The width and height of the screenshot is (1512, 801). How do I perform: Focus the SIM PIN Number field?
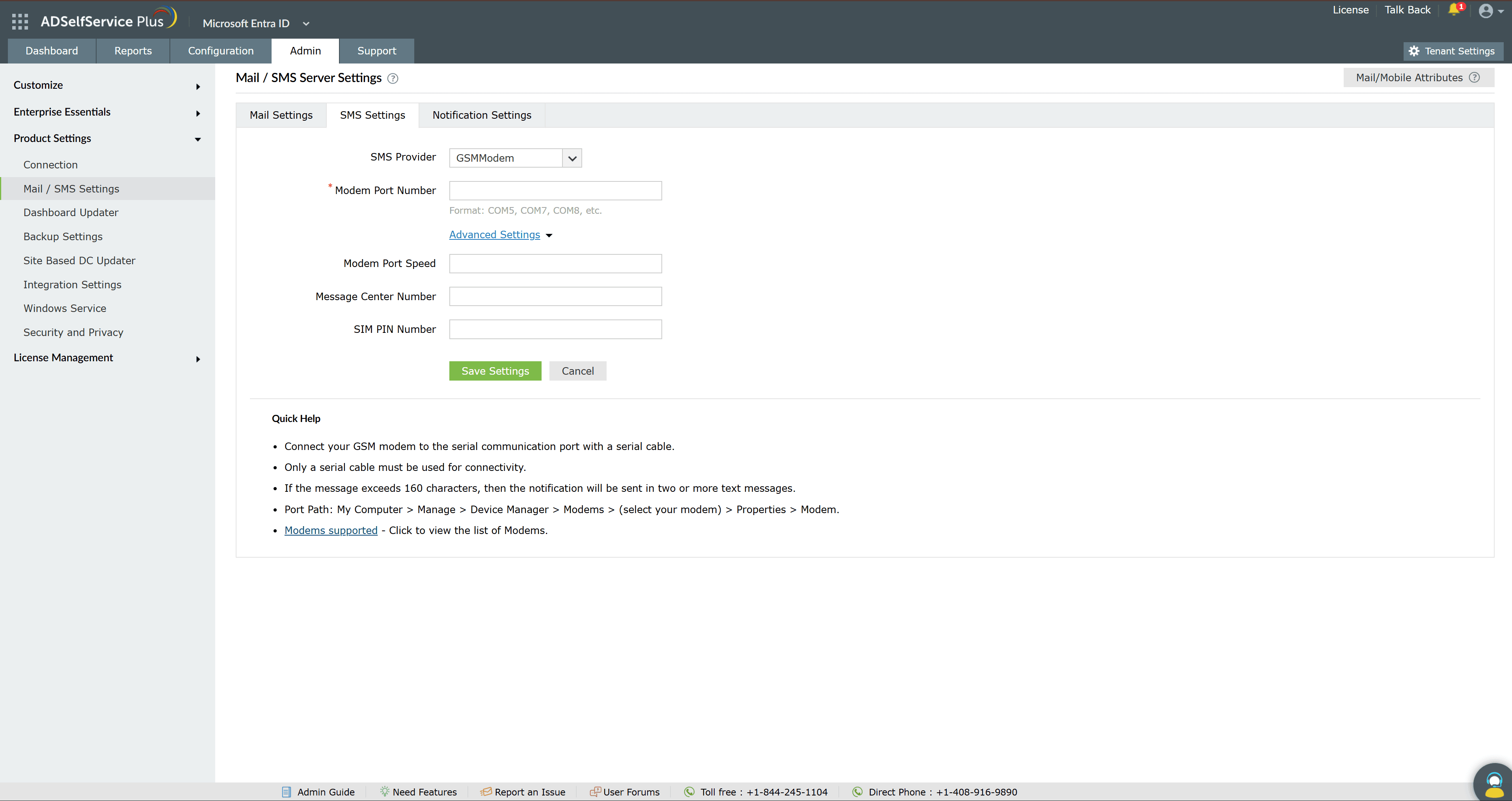tap(556, 329)
